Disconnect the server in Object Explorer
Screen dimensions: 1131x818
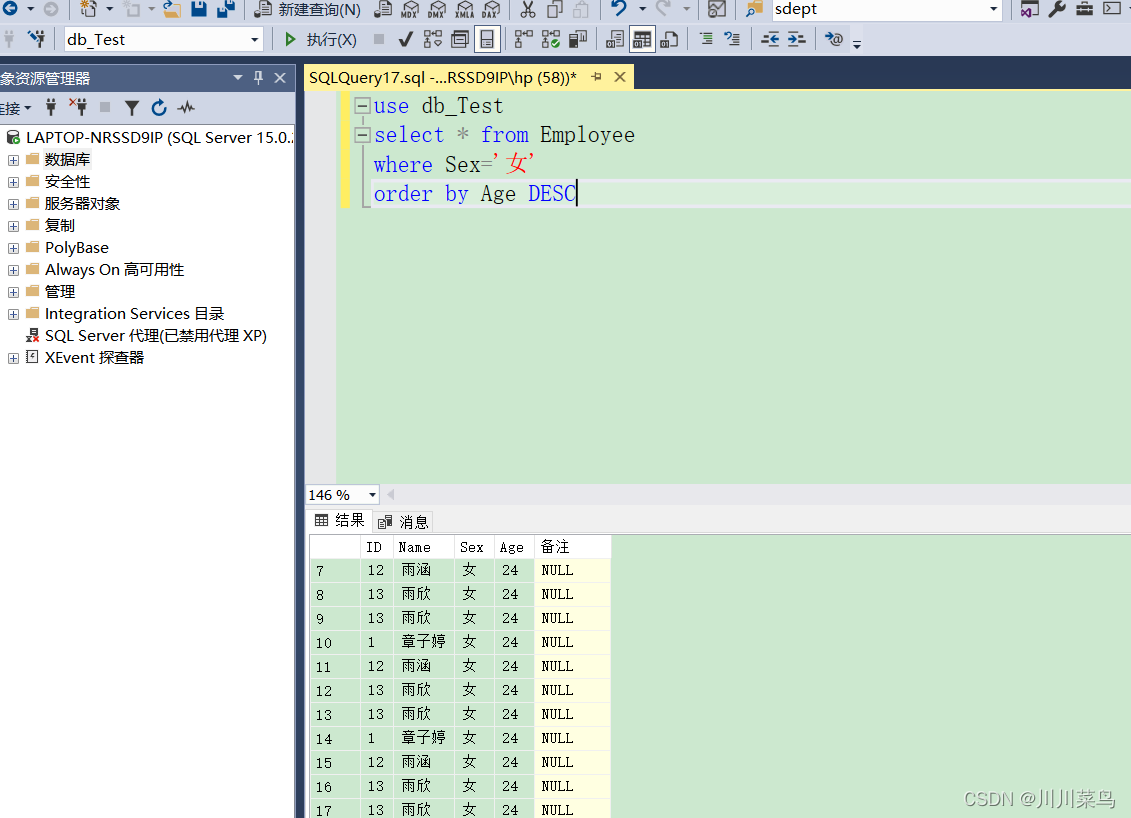[78, 107]
